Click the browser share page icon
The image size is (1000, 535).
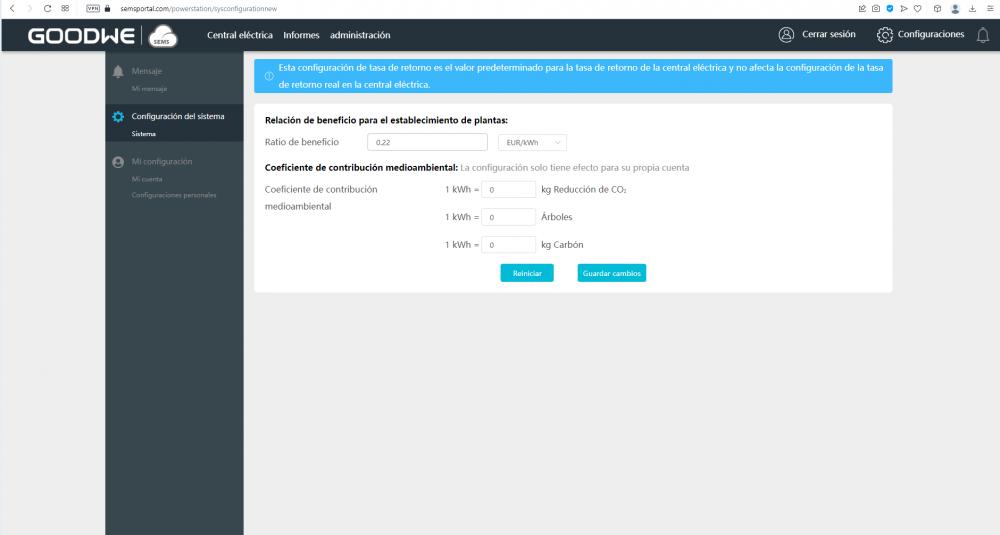click(x=862, y=8)
